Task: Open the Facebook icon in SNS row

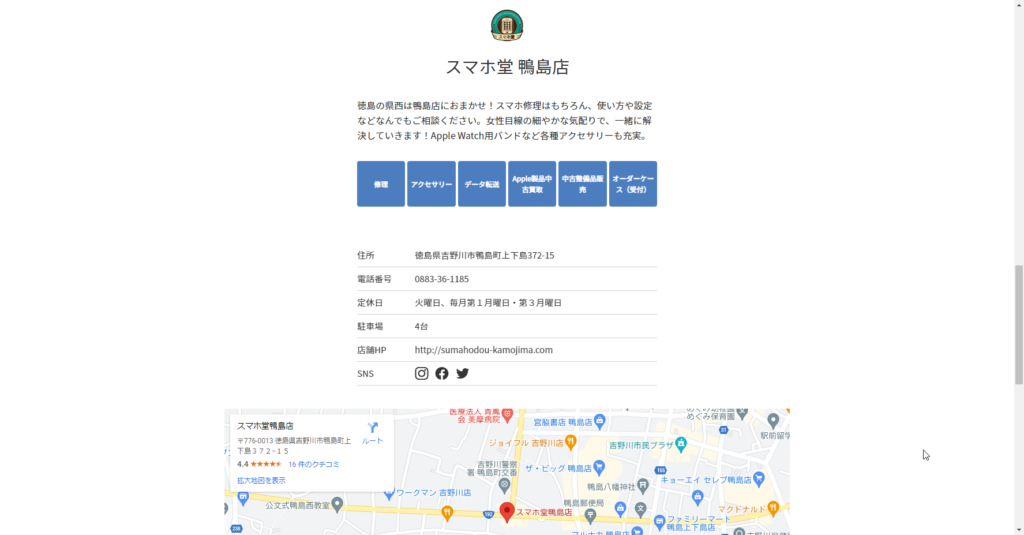Action: (x=442, y=373)
